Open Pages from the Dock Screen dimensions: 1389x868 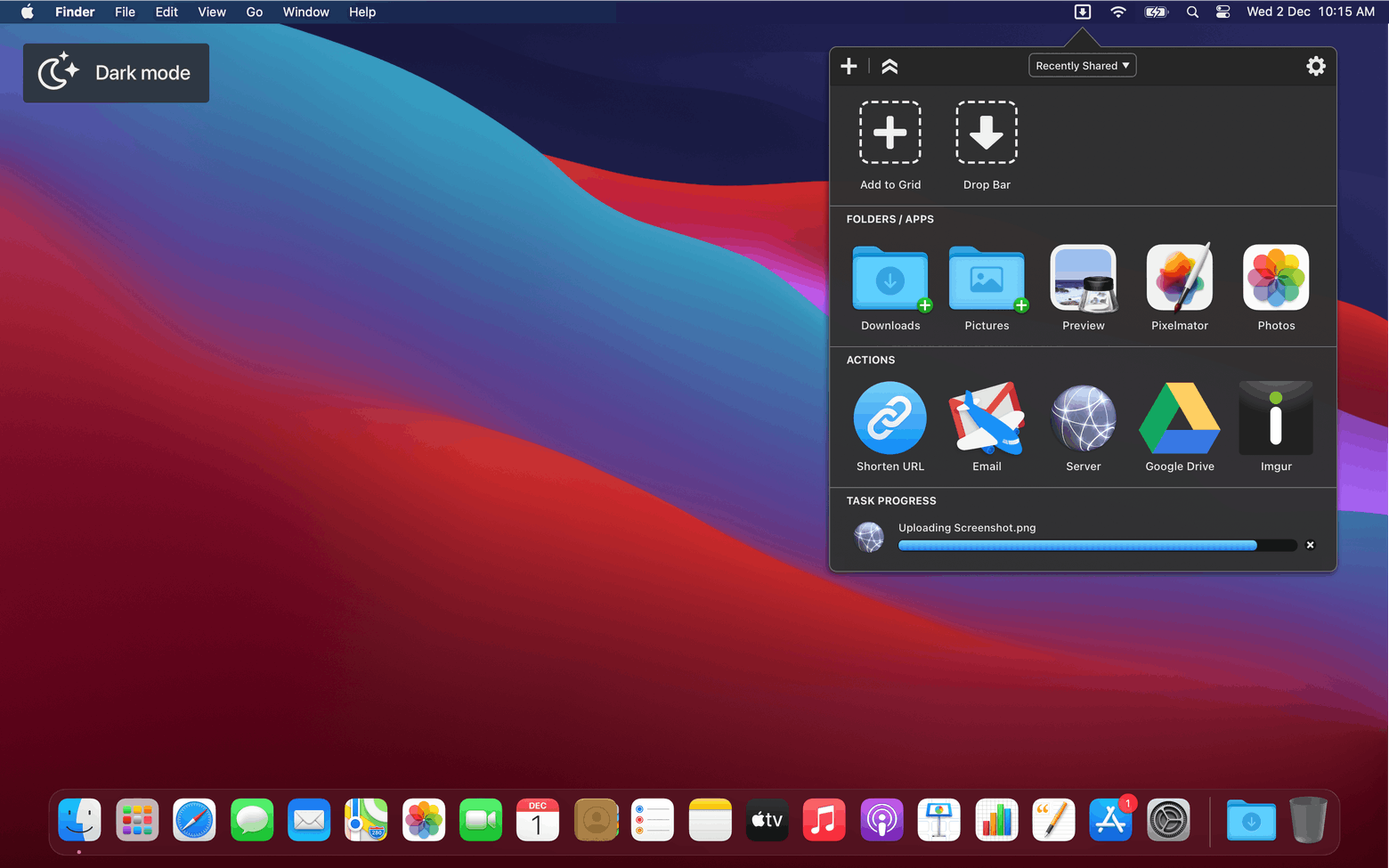point(1053,820)
